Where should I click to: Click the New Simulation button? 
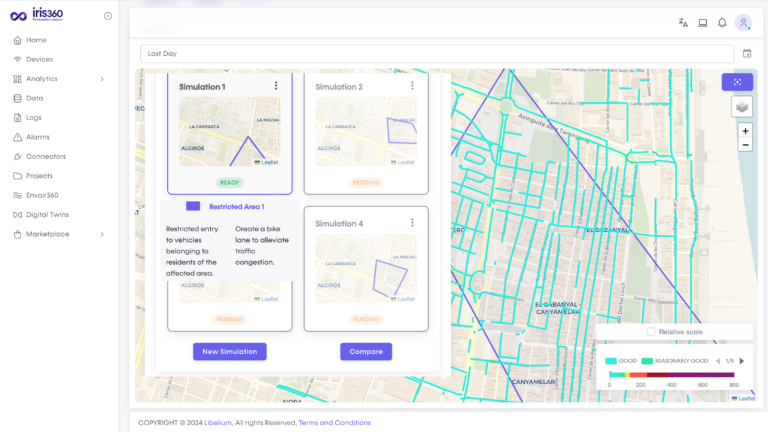coord(230,351)
